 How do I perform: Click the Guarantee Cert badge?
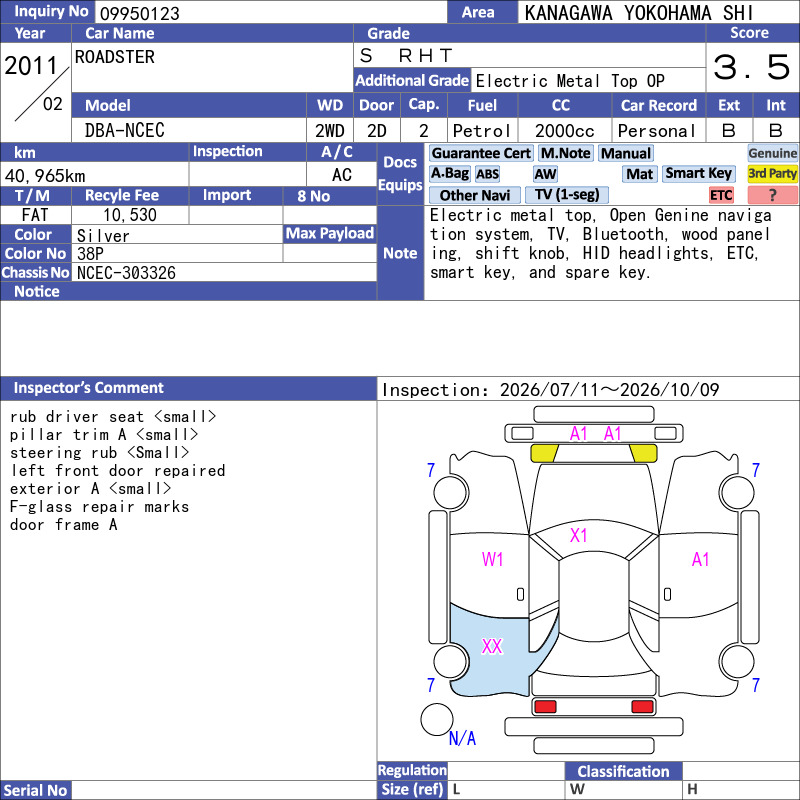click(481, 154)
